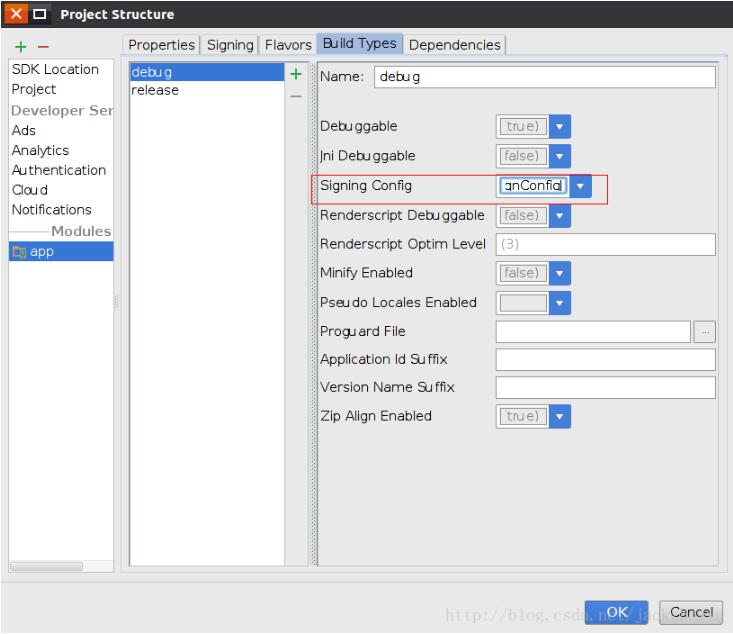This screenshot has height=634, width=733.
Task: Select the app module
Action: (x=61, y=252)
